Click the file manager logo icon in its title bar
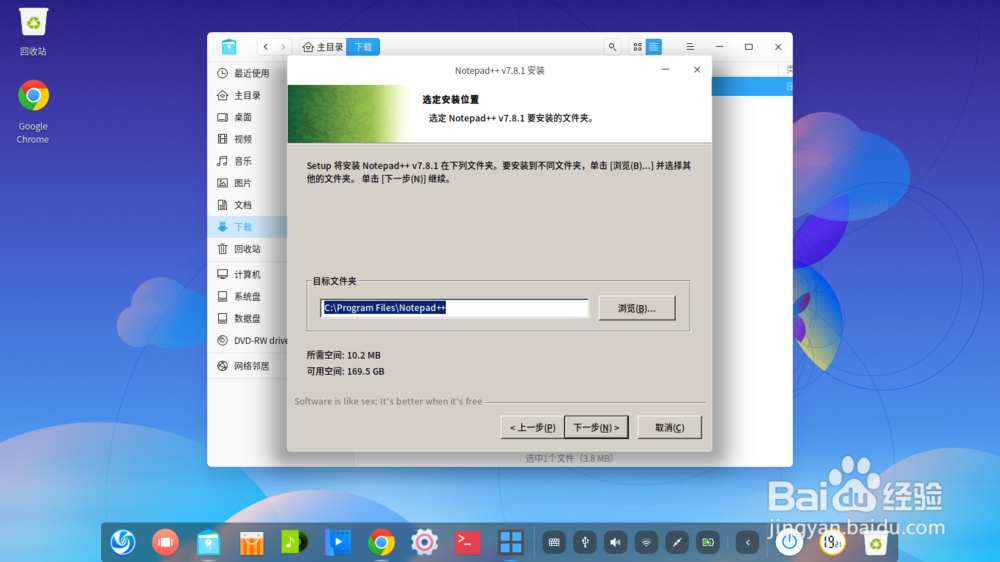 pyautogui.click(x=229, y=47)
